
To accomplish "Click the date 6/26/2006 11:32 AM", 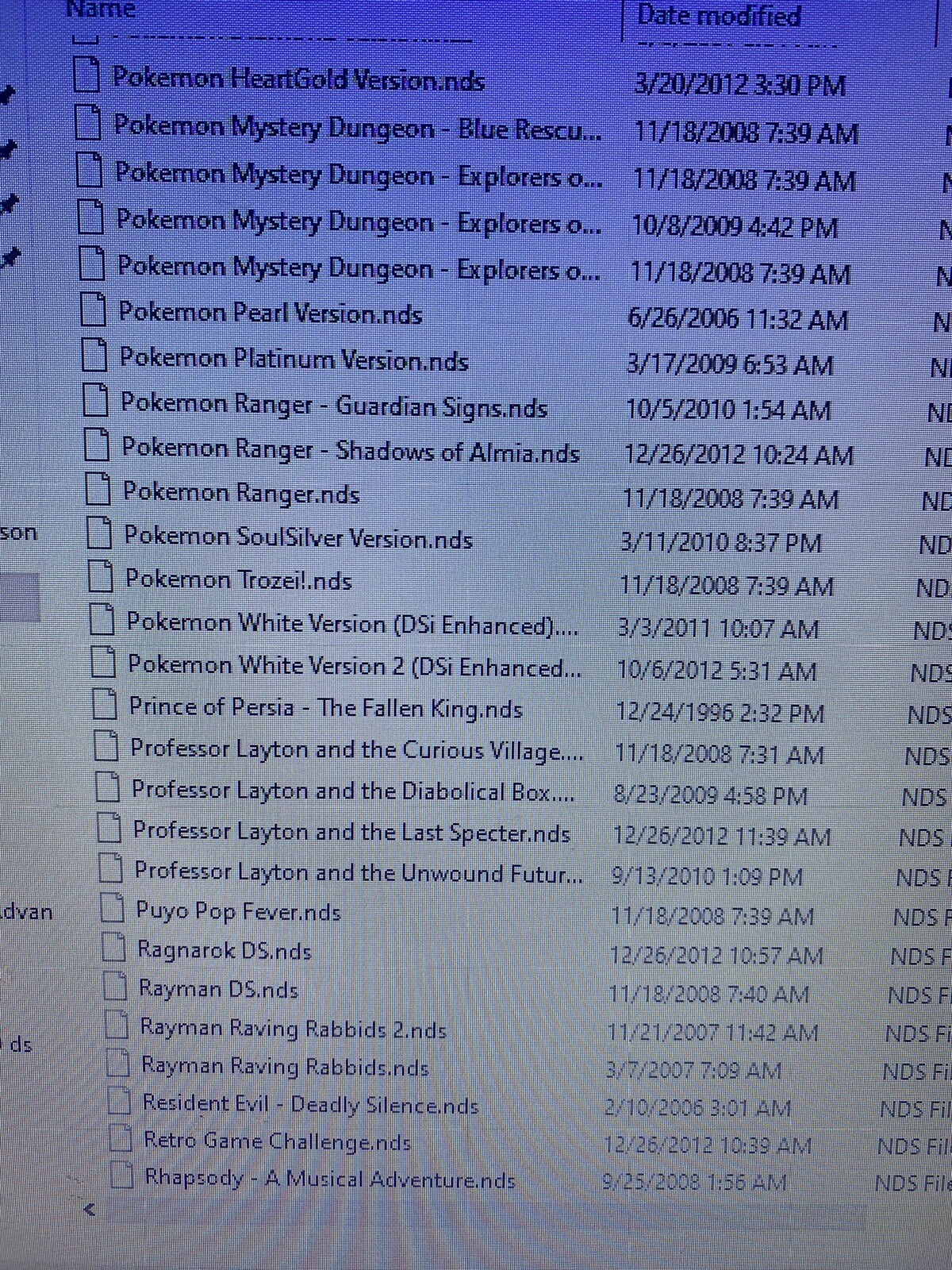I will (x=738, y=319).
